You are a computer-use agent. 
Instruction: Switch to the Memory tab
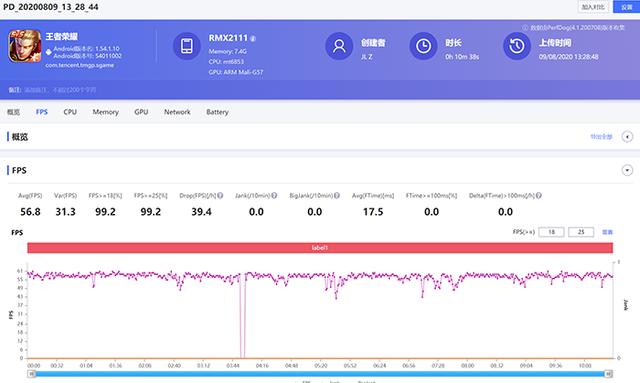(x=105, y=112)
